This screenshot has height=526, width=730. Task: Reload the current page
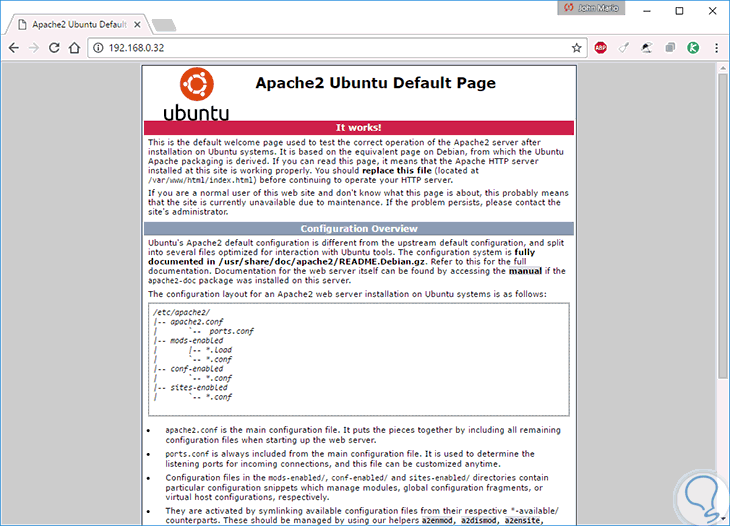pos(54,48)
